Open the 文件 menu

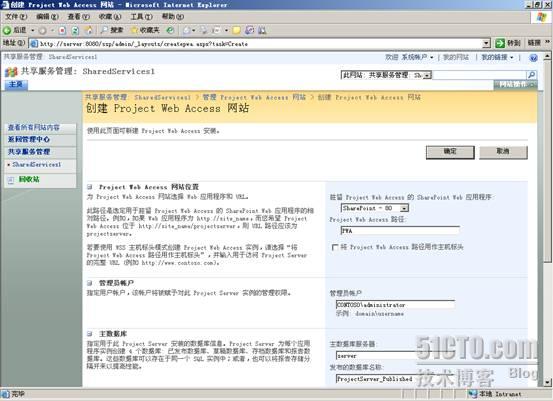tap(16, 17)
